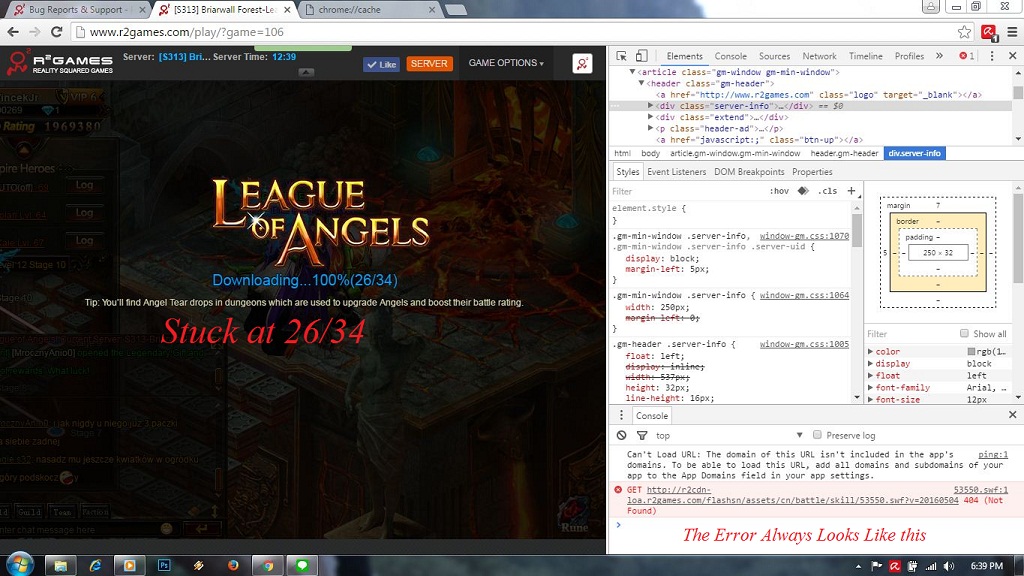The height and width of the screenshot is (576, 1024).
Task: Expand the div class server-info node
Action: (x=652, y=106)
